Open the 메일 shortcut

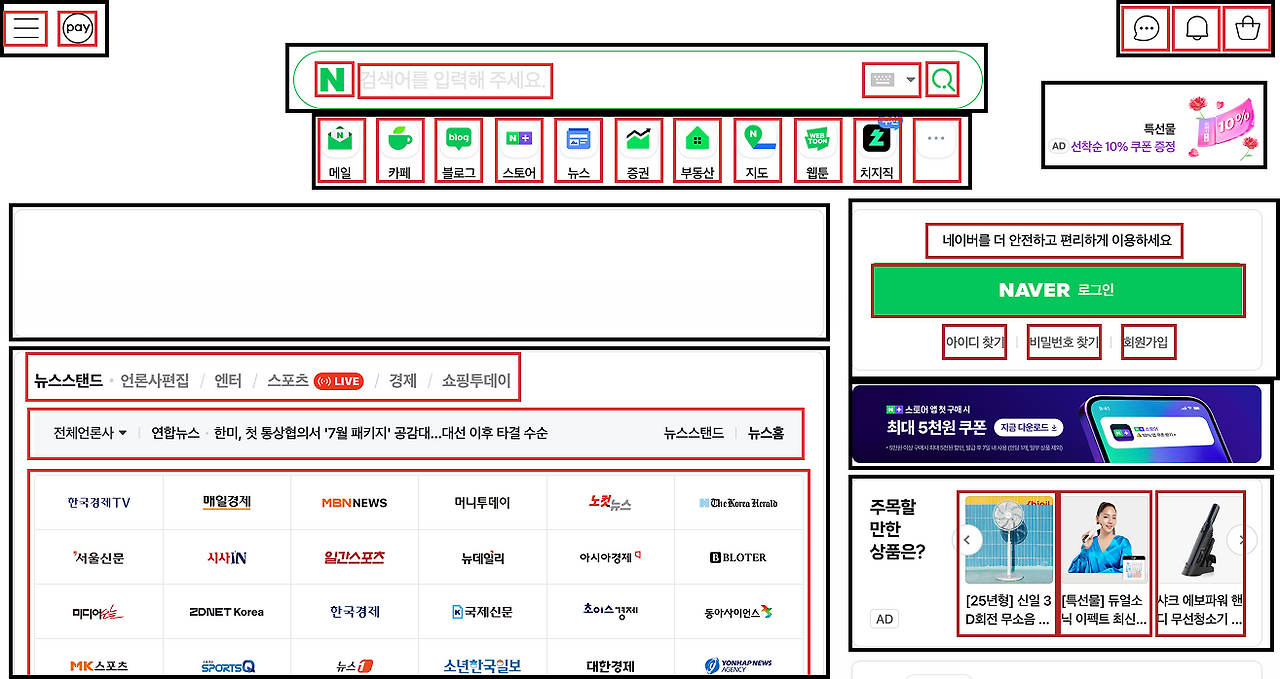tap(340, 150)
